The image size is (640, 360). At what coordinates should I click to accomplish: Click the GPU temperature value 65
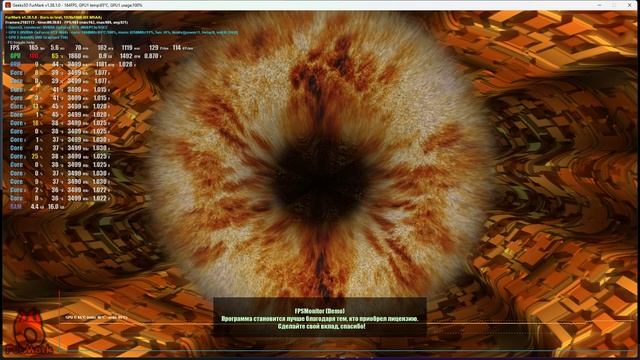coord(55,56)
